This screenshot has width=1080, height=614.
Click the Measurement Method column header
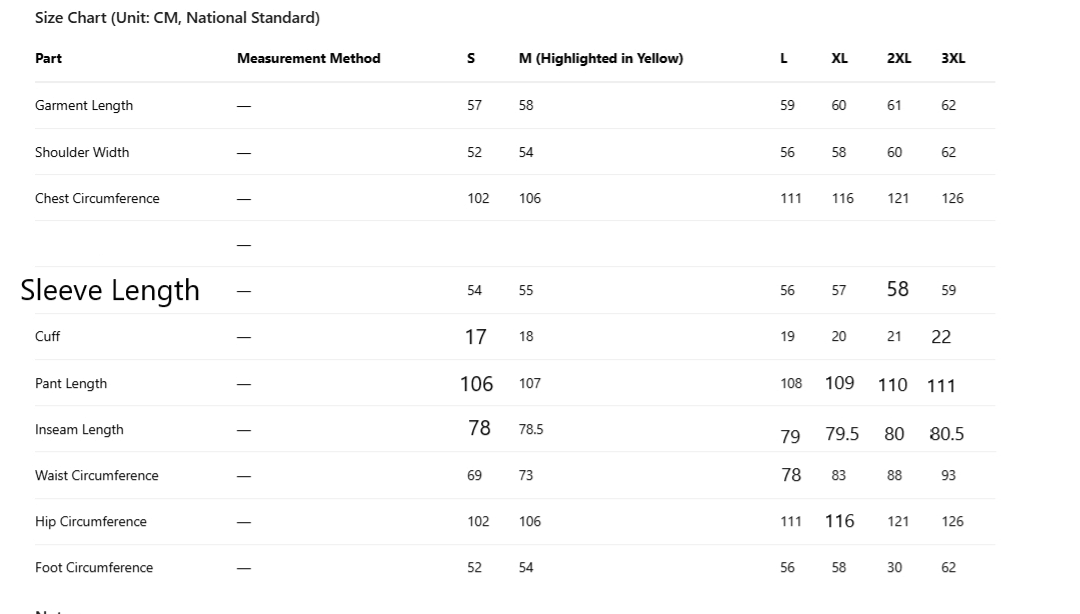click(x=308, y=59)
